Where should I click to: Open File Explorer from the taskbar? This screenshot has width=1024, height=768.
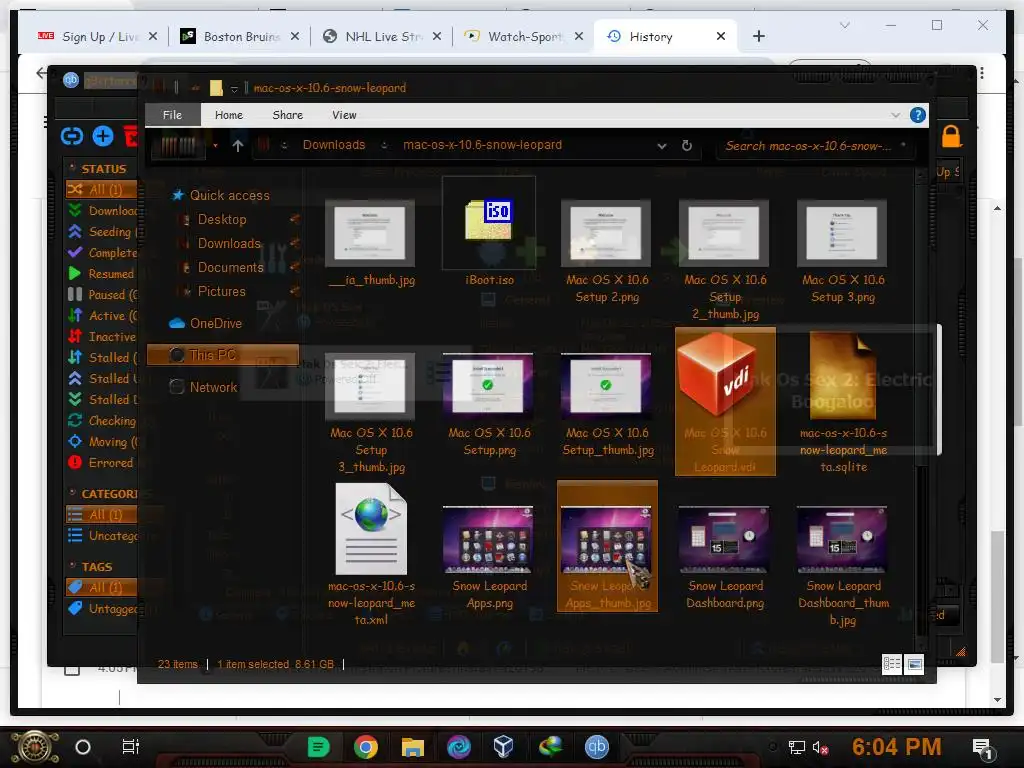(x=413, y=746)
